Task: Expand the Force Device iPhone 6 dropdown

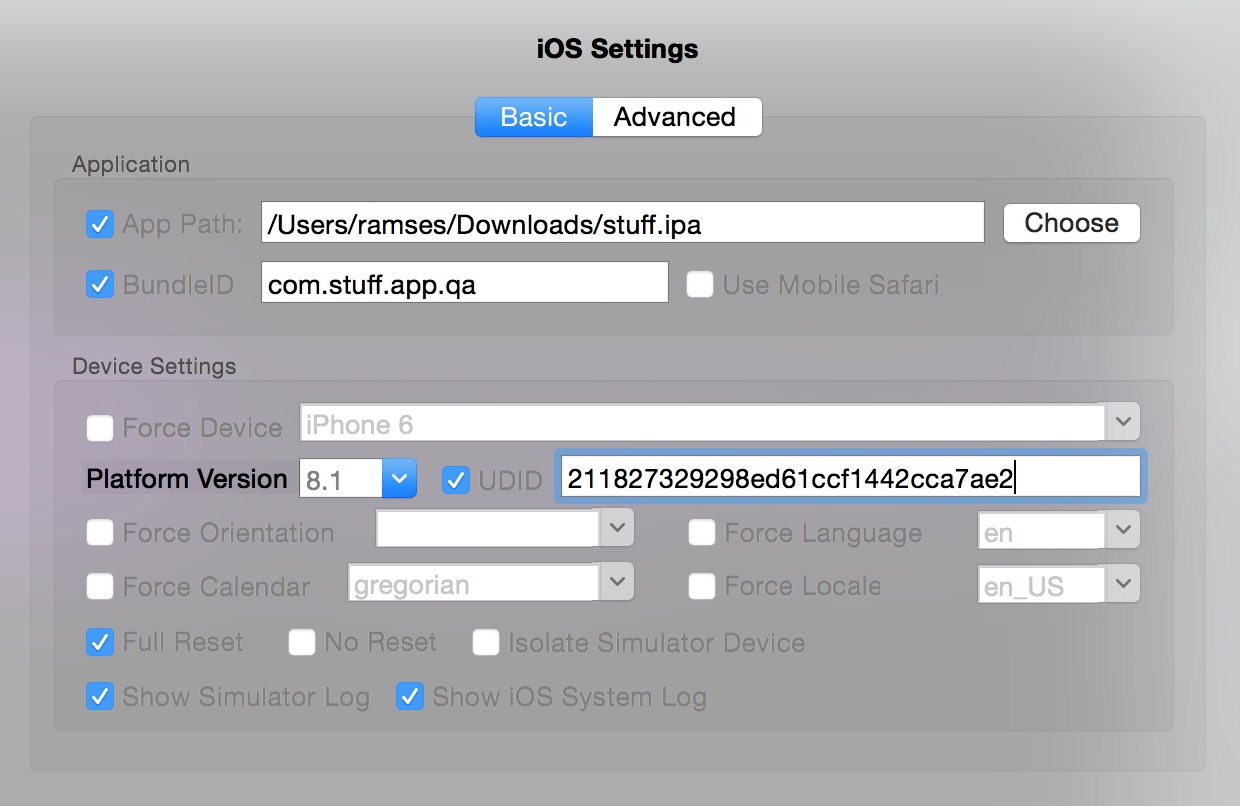Action: click(x=1123, y=422)
